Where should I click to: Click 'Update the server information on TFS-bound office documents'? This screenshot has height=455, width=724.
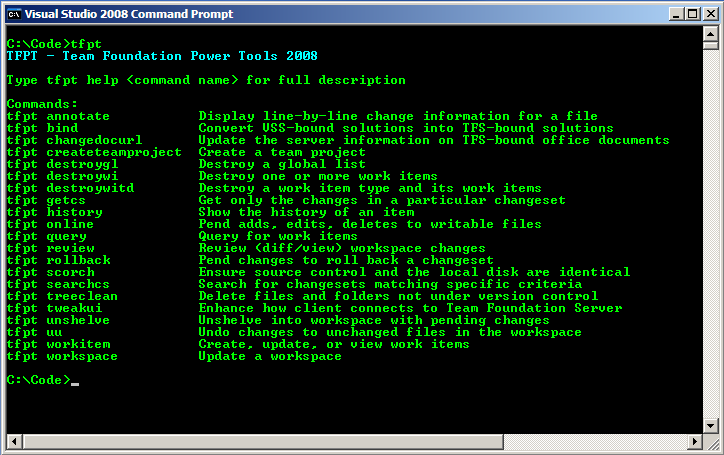[x=434, y=140]
